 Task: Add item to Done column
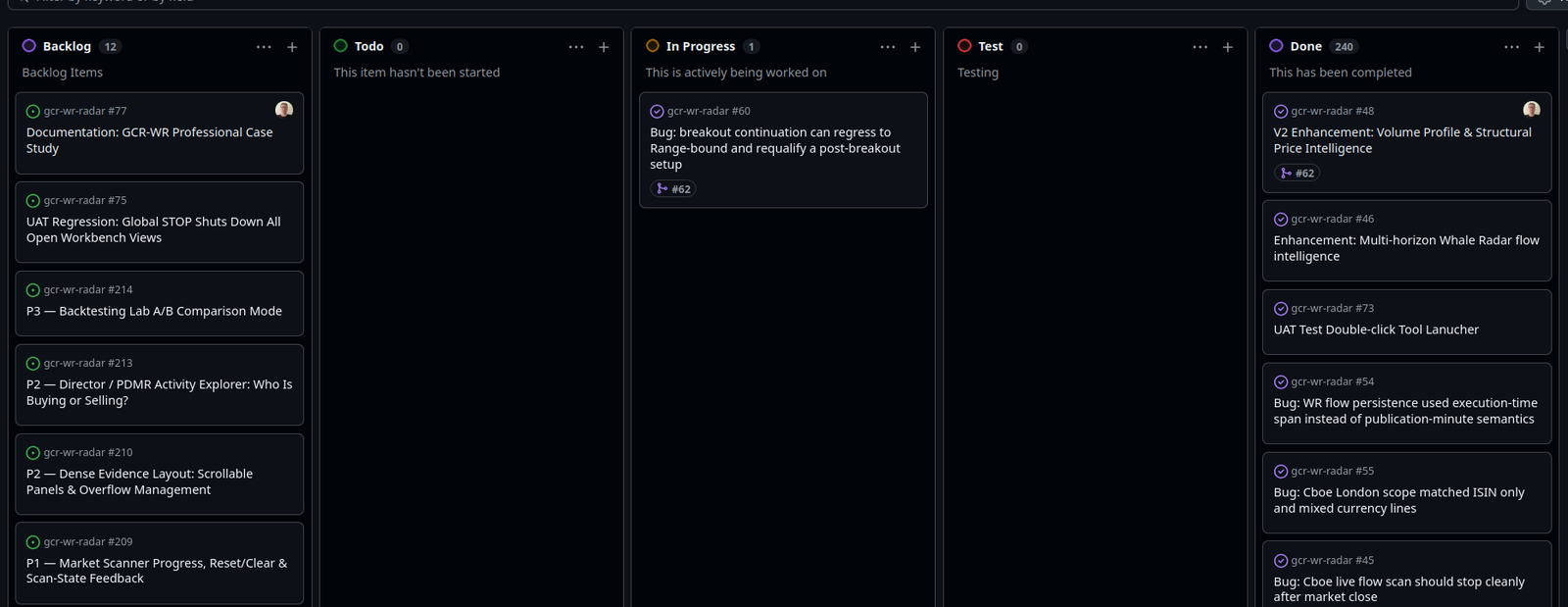[1540, 47]
